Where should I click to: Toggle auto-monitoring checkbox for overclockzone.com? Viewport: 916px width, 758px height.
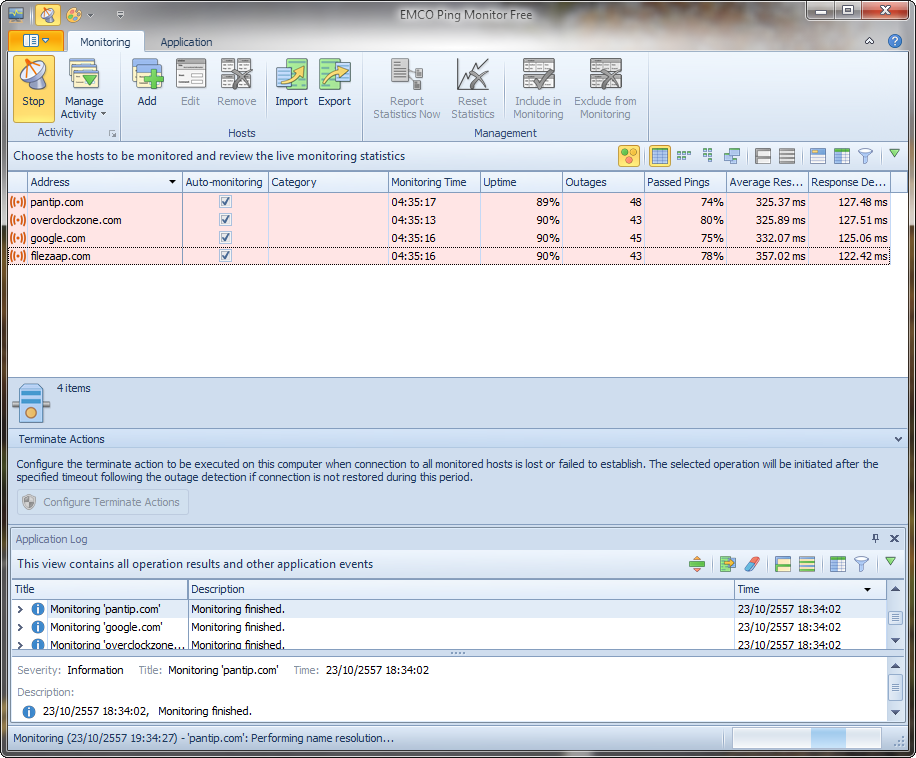point(225,220)
